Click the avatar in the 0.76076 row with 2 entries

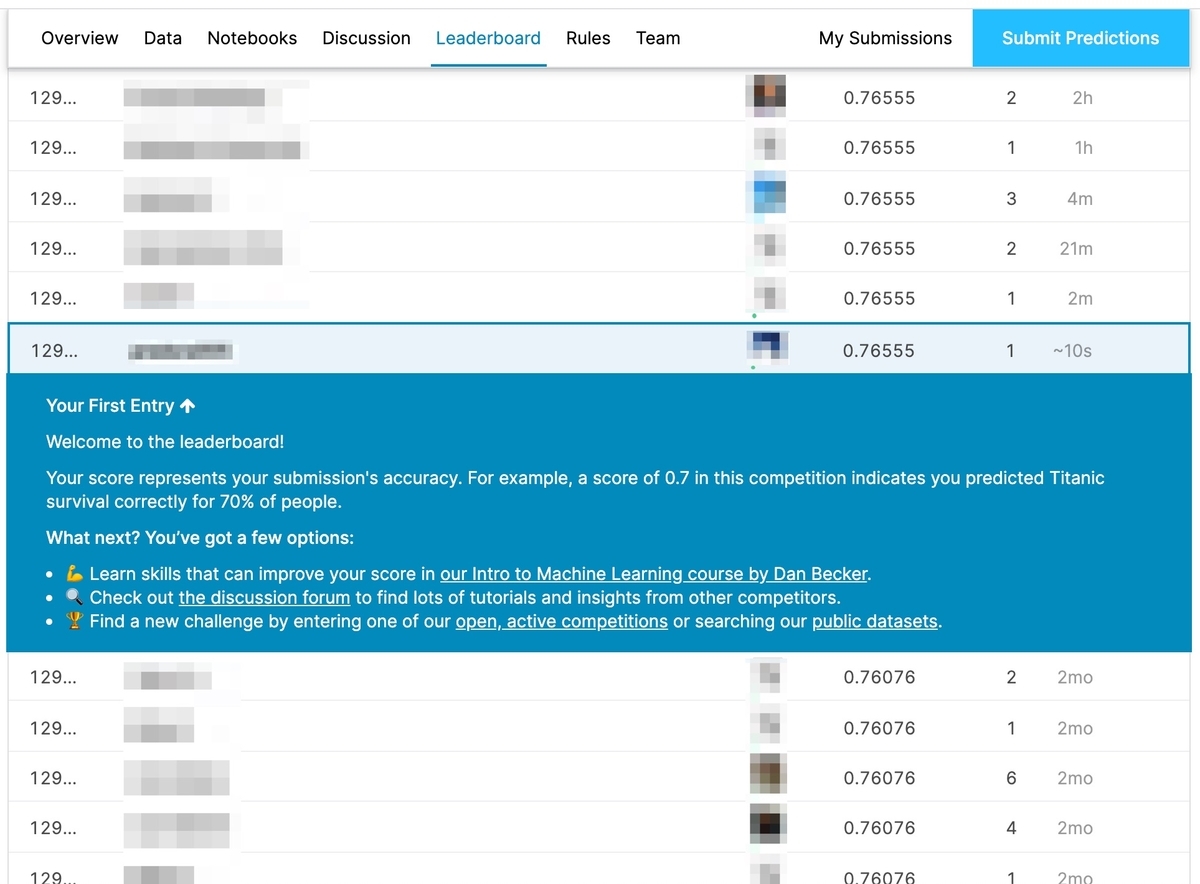[x=766, y=677]
